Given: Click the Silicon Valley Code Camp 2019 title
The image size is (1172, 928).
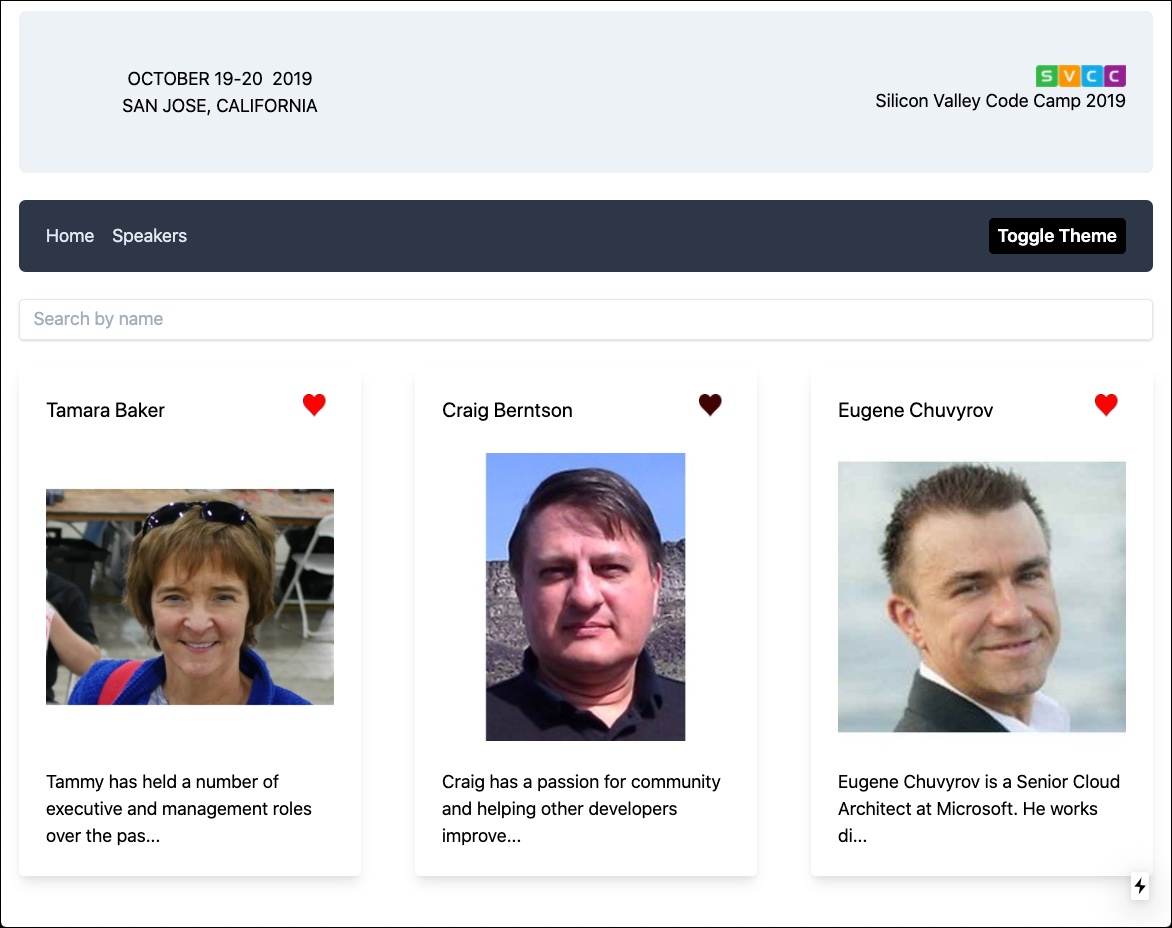Looking at the screenshot, I should (x=1000, y=101).
